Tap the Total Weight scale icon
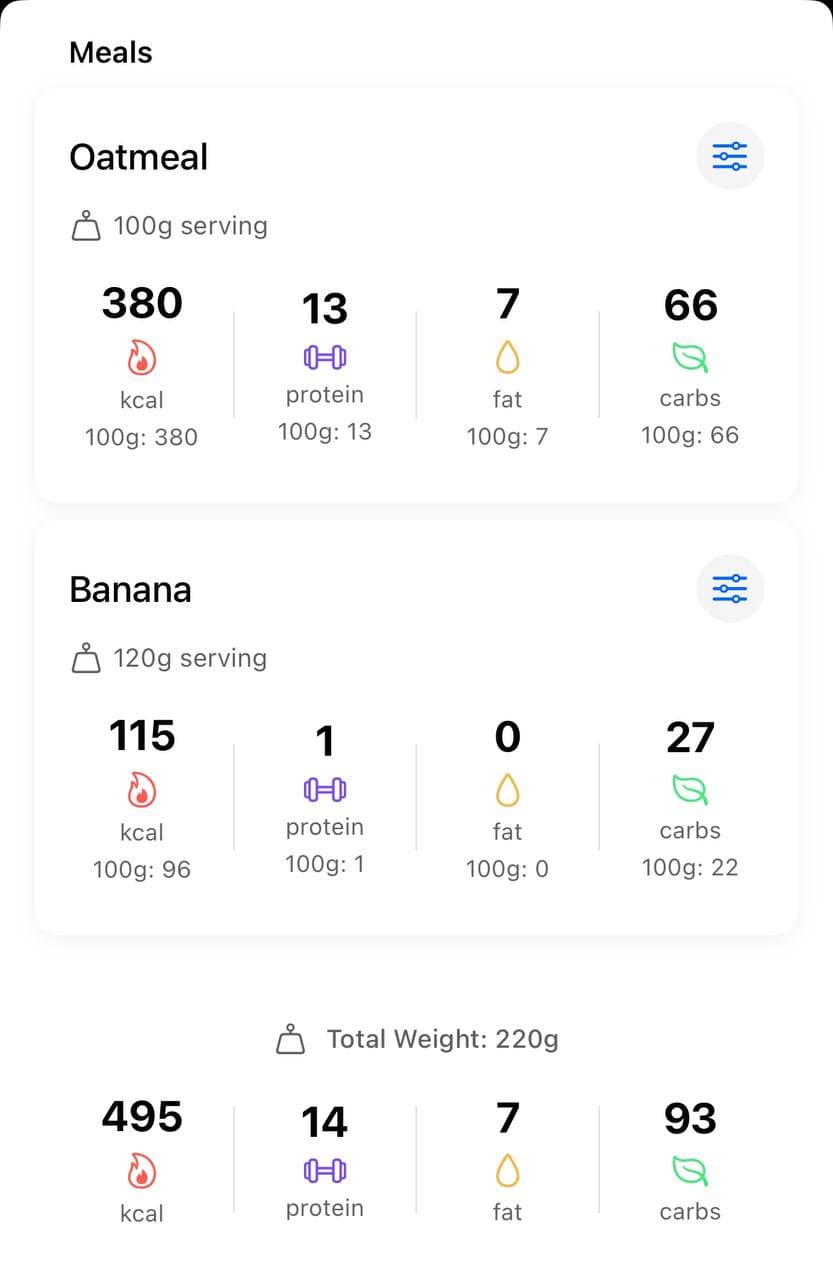The width and height of the screenshot is (833, 1280). (x=290, y=1039)
